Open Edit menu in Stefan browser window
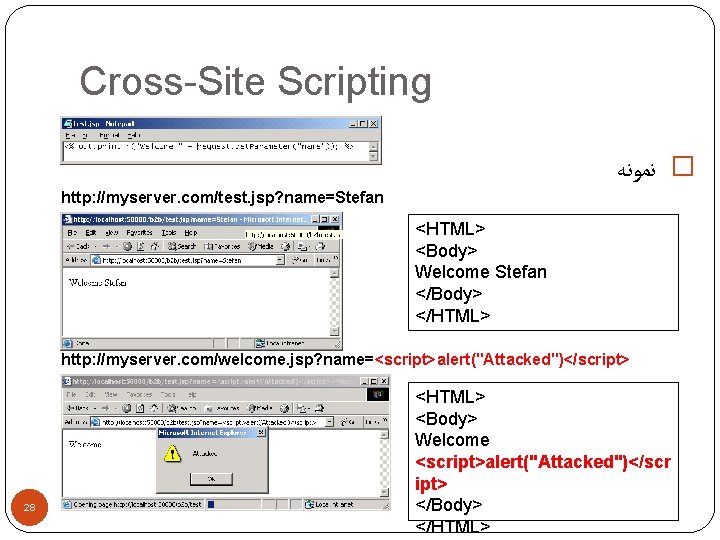 pos(90,233)
